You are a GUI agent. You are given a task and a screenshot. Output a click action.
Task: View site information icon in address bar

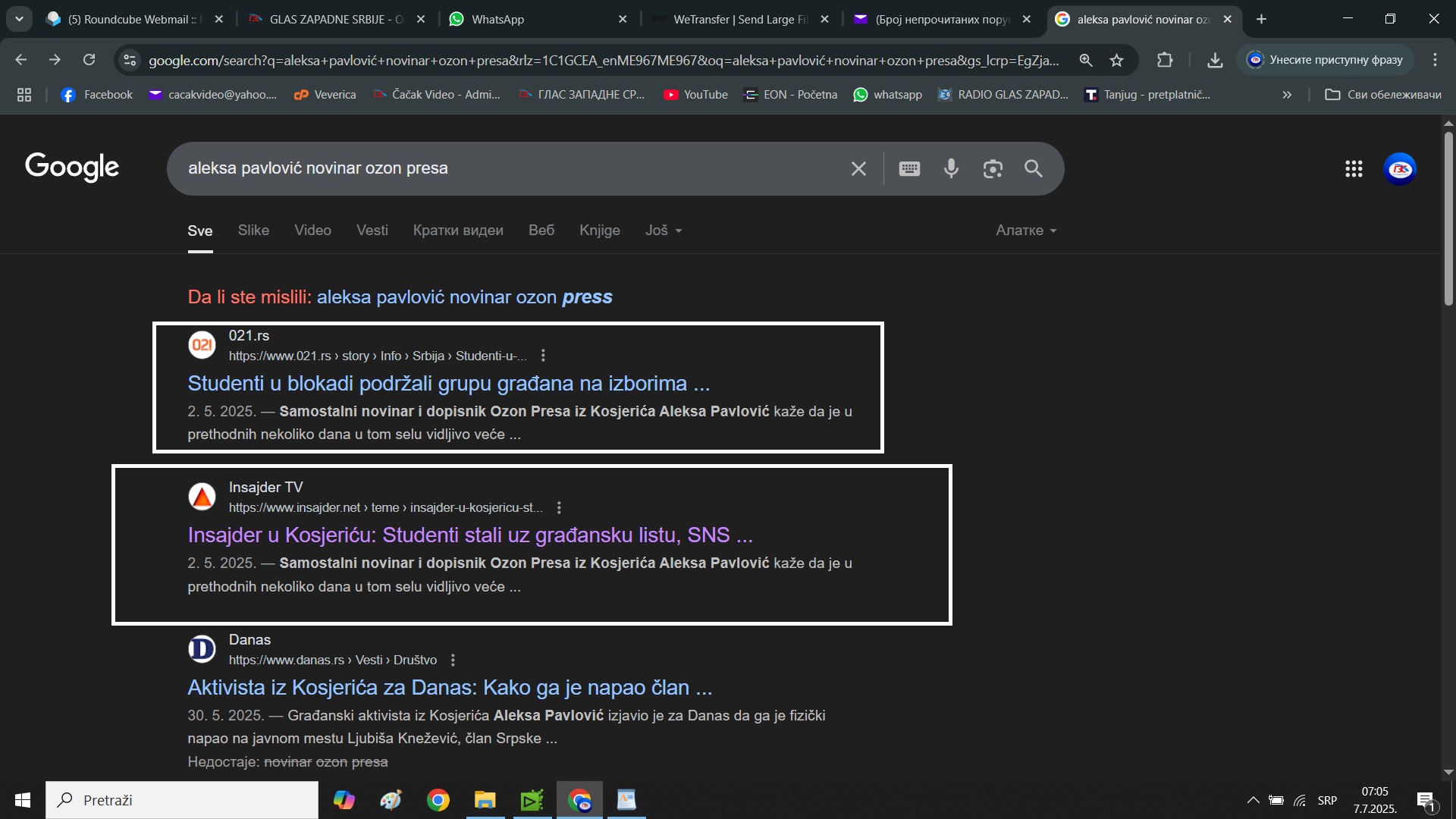point(130,60)
